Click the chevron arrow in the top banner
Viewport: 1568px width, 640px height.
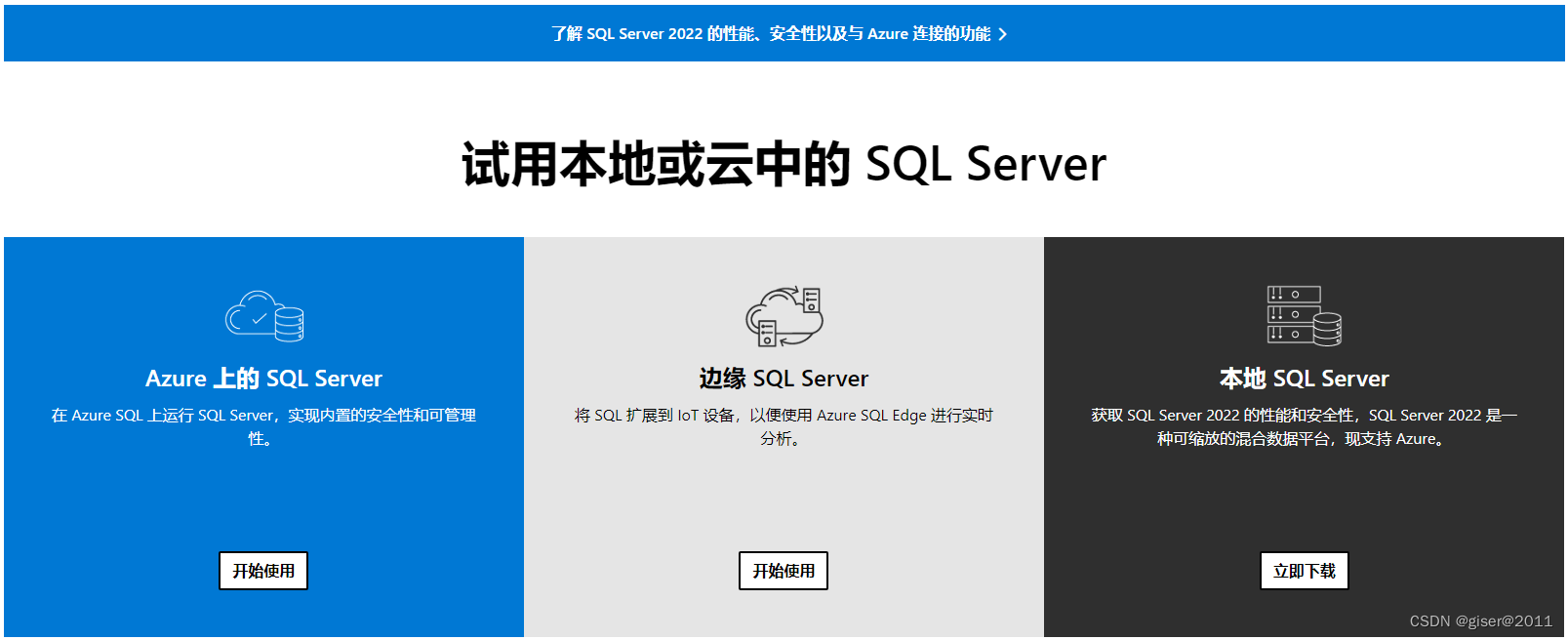[1003, 34]
